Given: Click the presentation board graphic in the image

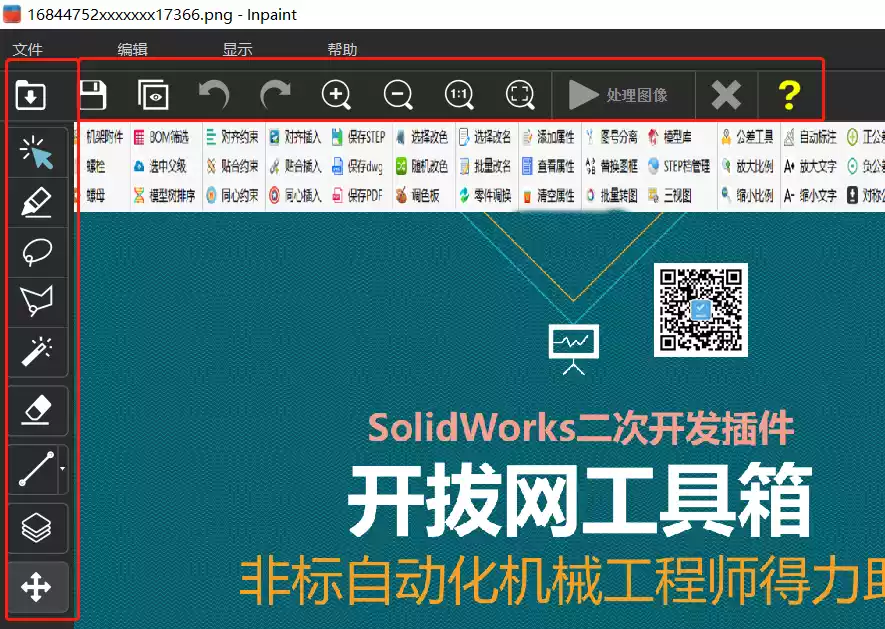Looking at the screenshot, I should (573, 348).
